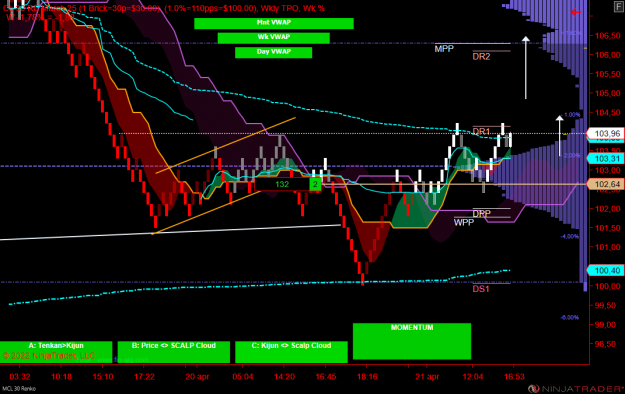
Task: Click the 20 apr date label
Action: [x=197, y=377]
